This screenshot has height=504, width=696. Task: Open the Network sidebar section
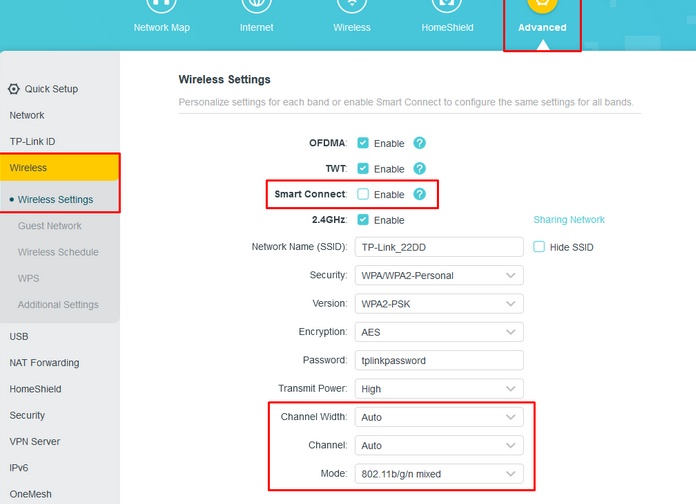click(x=27, y=115)
